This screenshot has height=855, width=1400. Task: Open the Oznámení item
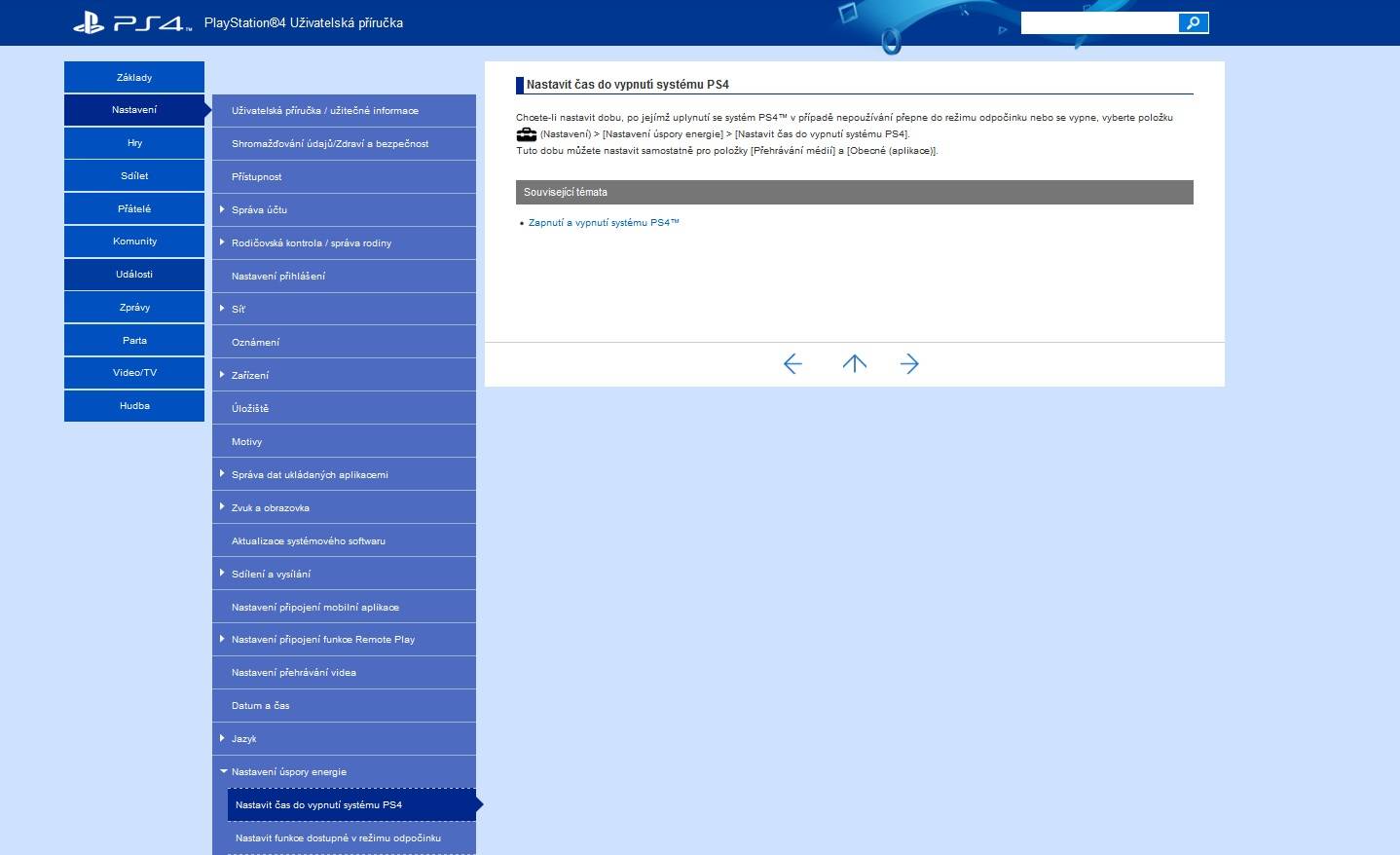click(344, 343)
